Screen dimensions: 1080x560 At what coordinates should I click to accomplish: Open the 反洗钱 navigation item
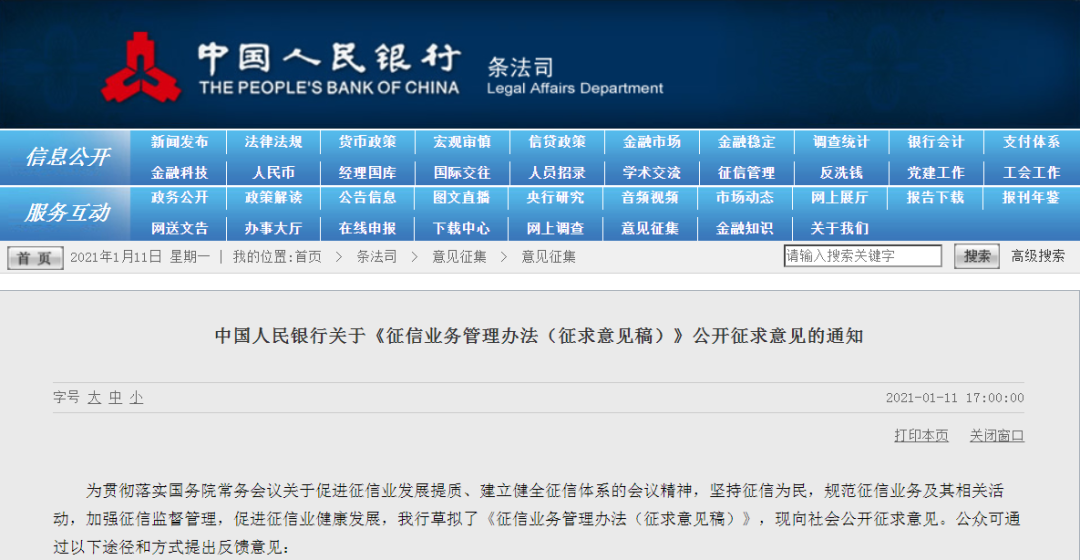(841, 173)
